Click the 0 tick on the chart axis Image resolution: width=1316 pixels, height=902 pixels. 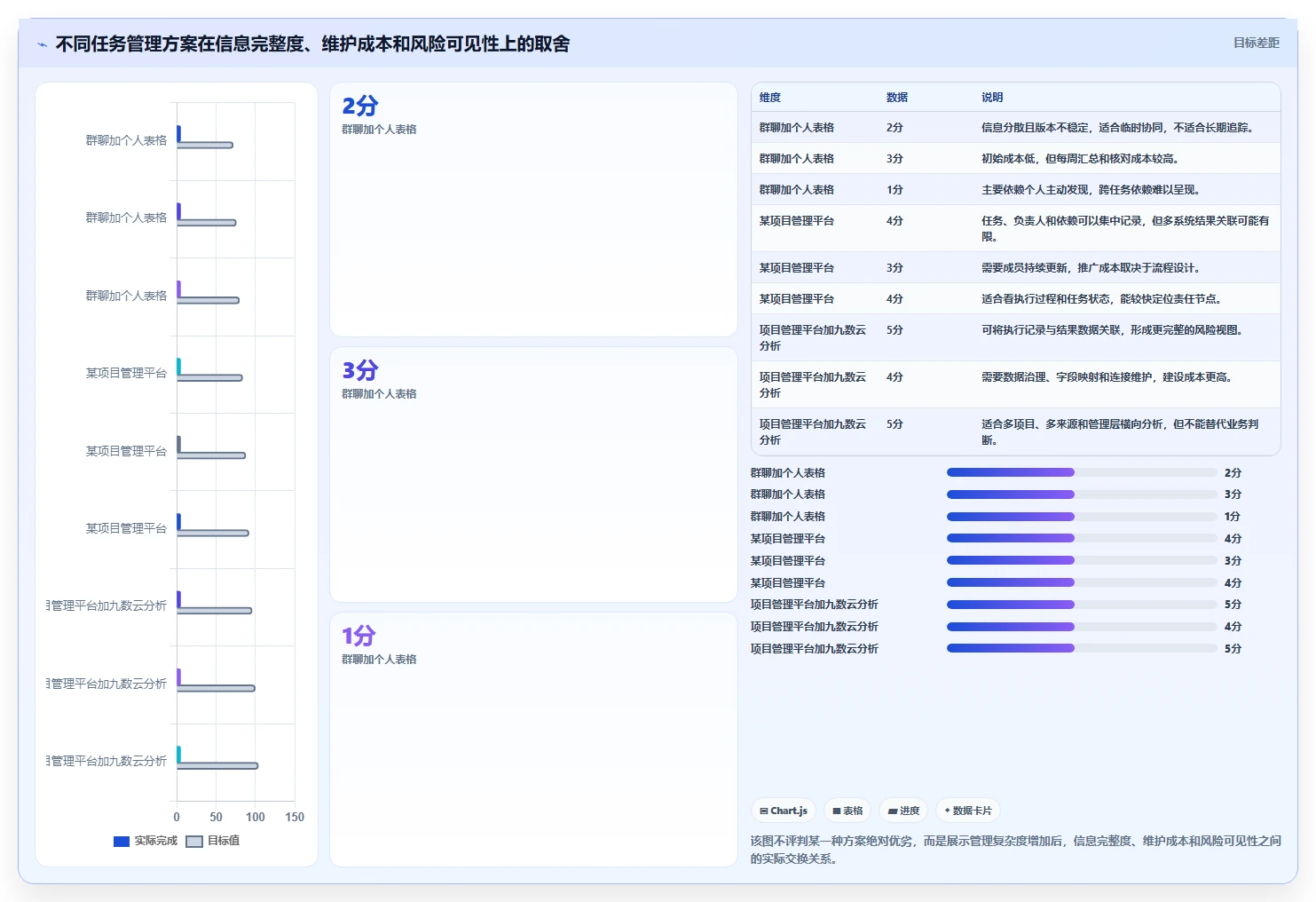177,817
